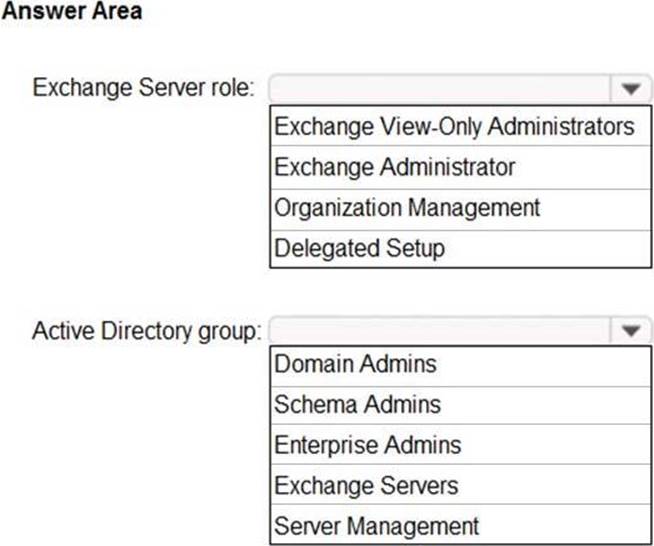Pick the Organization Management role

coord(407,207)
